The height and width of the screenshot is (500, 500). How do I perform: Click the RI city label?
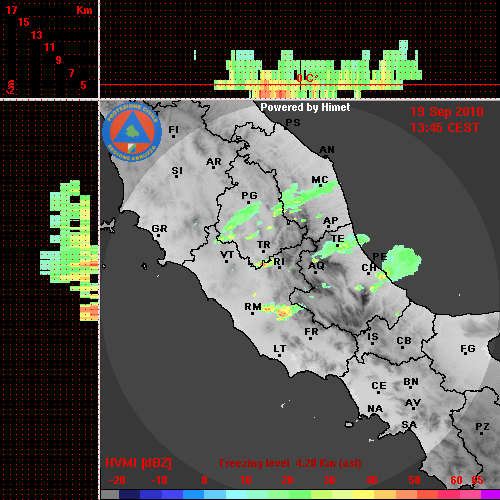[279, 262]
